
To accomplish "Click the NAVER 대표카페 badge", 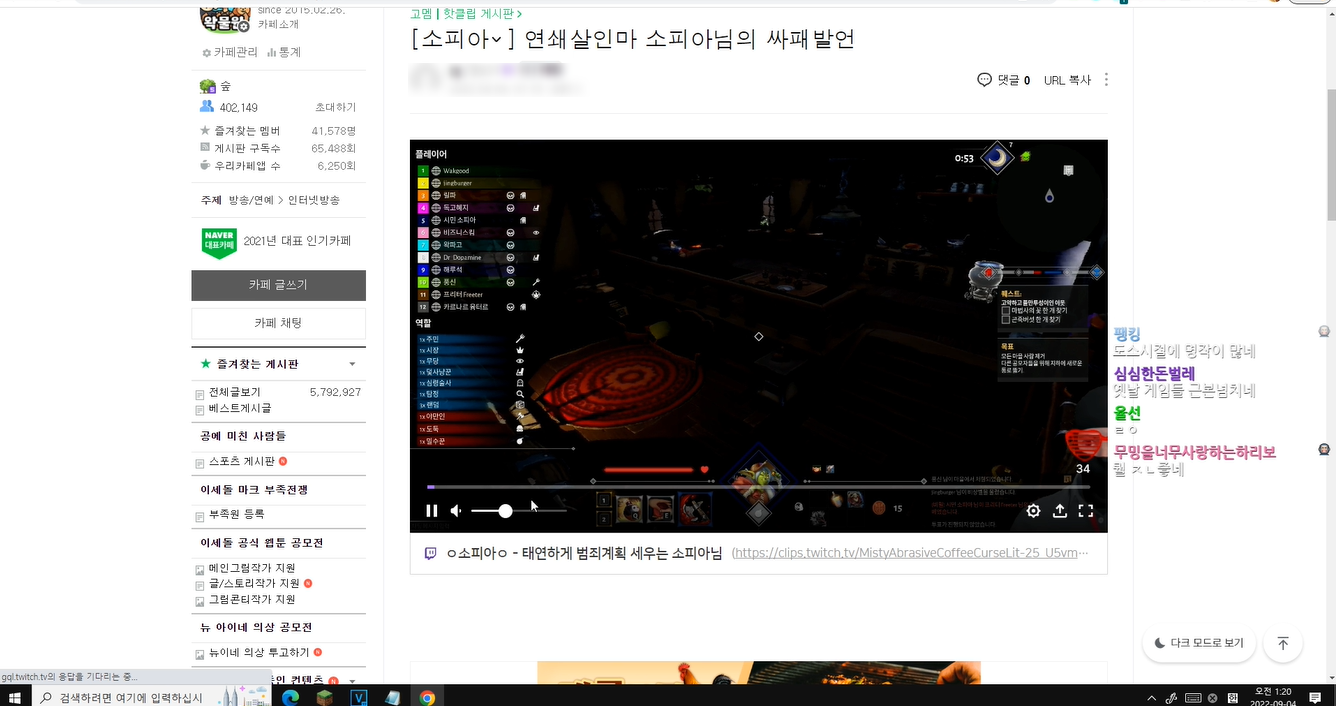I will 219,242.
